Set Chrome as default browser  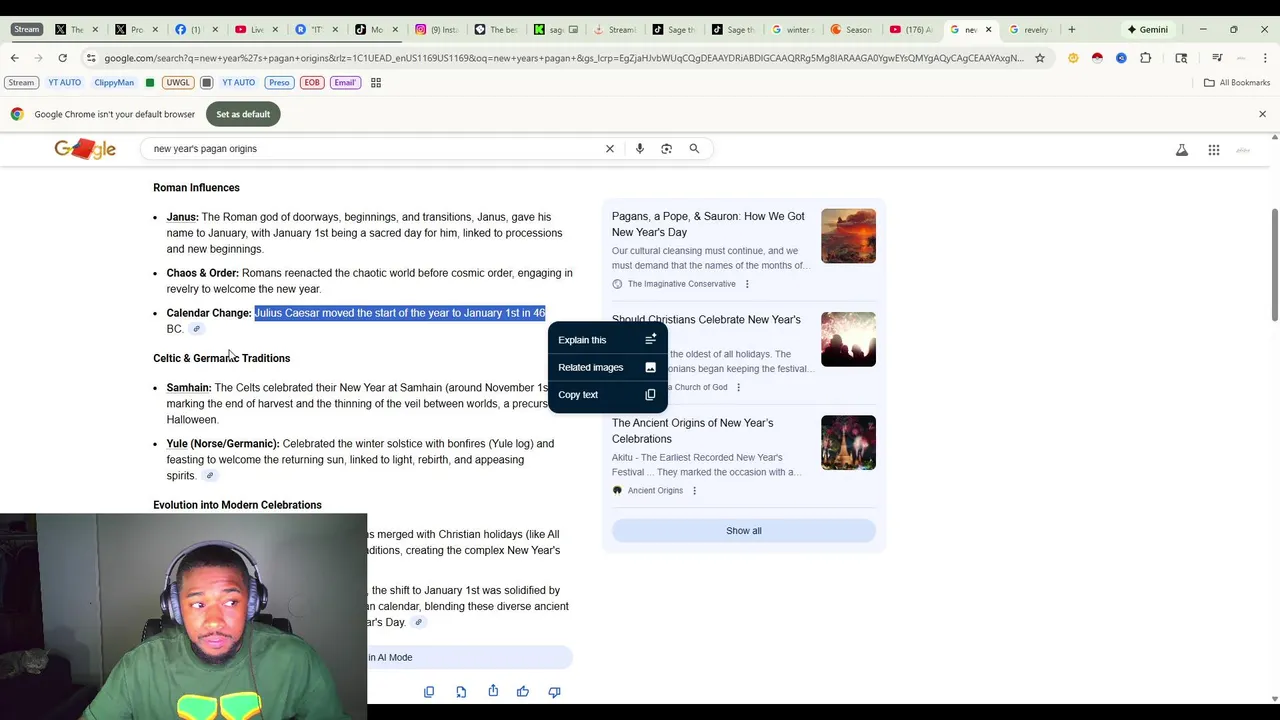coord(243,114)
